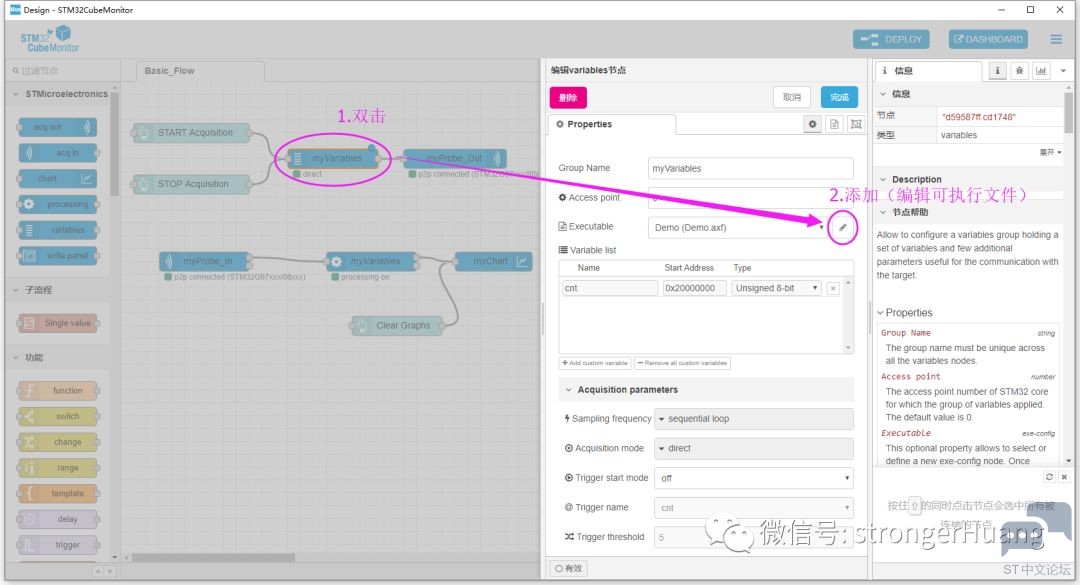Select the write panel palette node
1080x585 pixels.
(x=58, y=256)
